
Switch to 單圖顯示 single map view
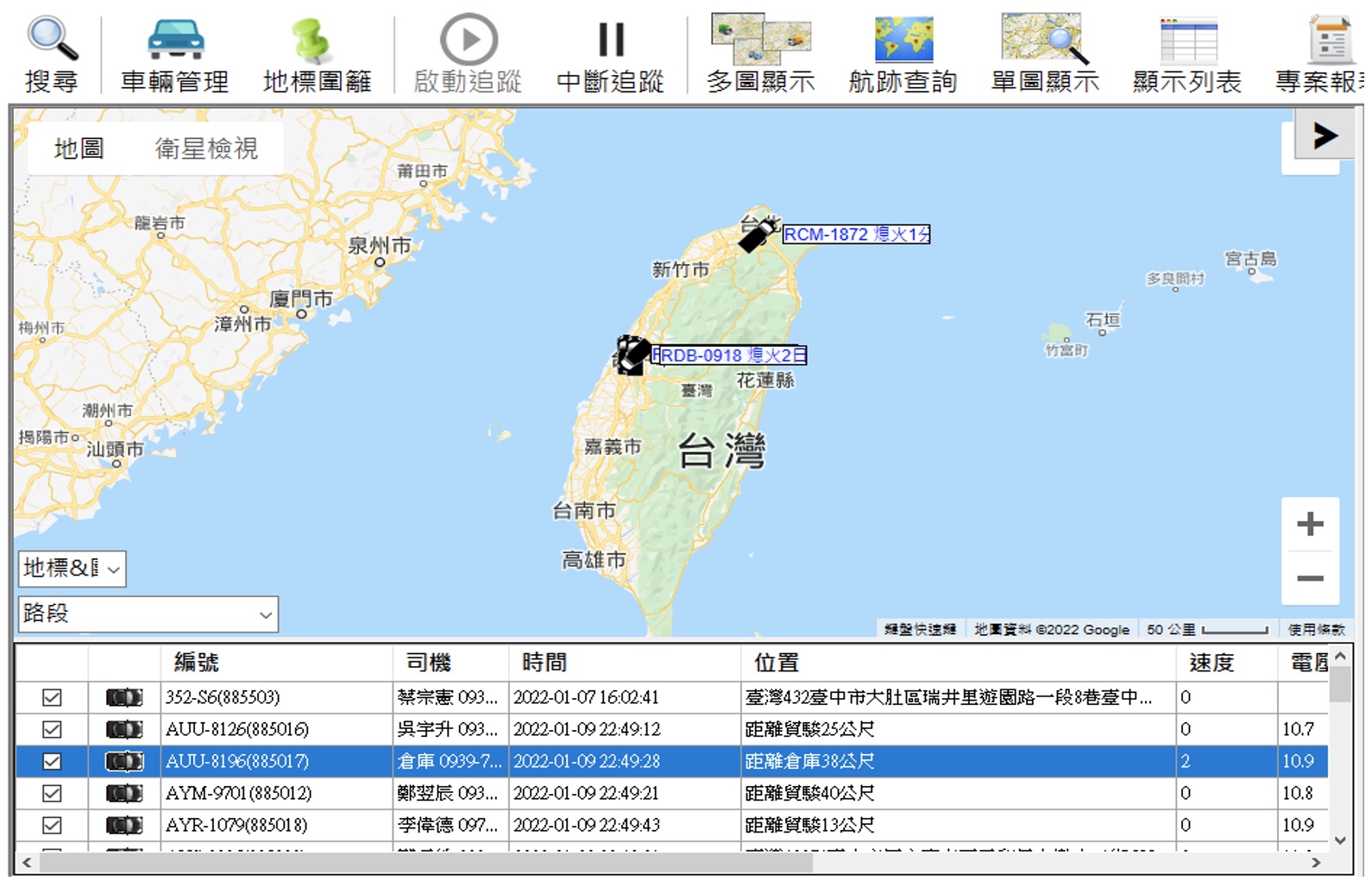click(x=1045, y=54)
